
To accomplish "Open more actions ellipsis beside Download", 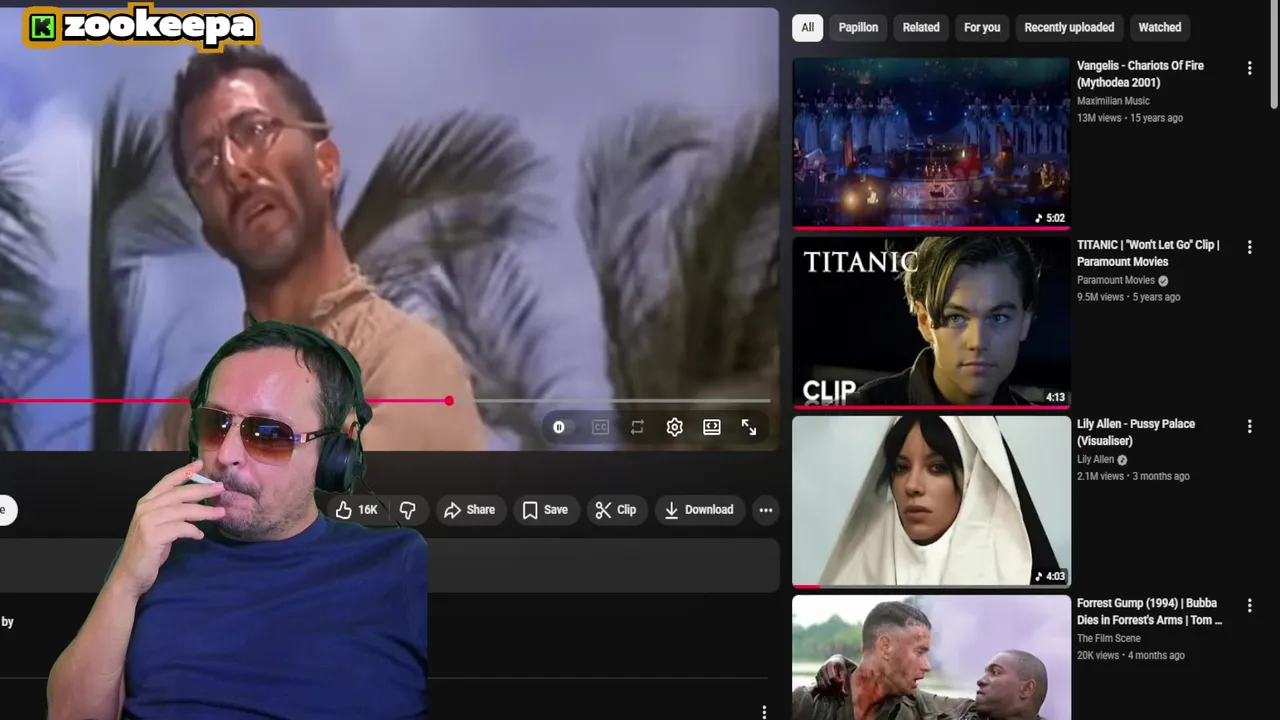I will point(766,510).
